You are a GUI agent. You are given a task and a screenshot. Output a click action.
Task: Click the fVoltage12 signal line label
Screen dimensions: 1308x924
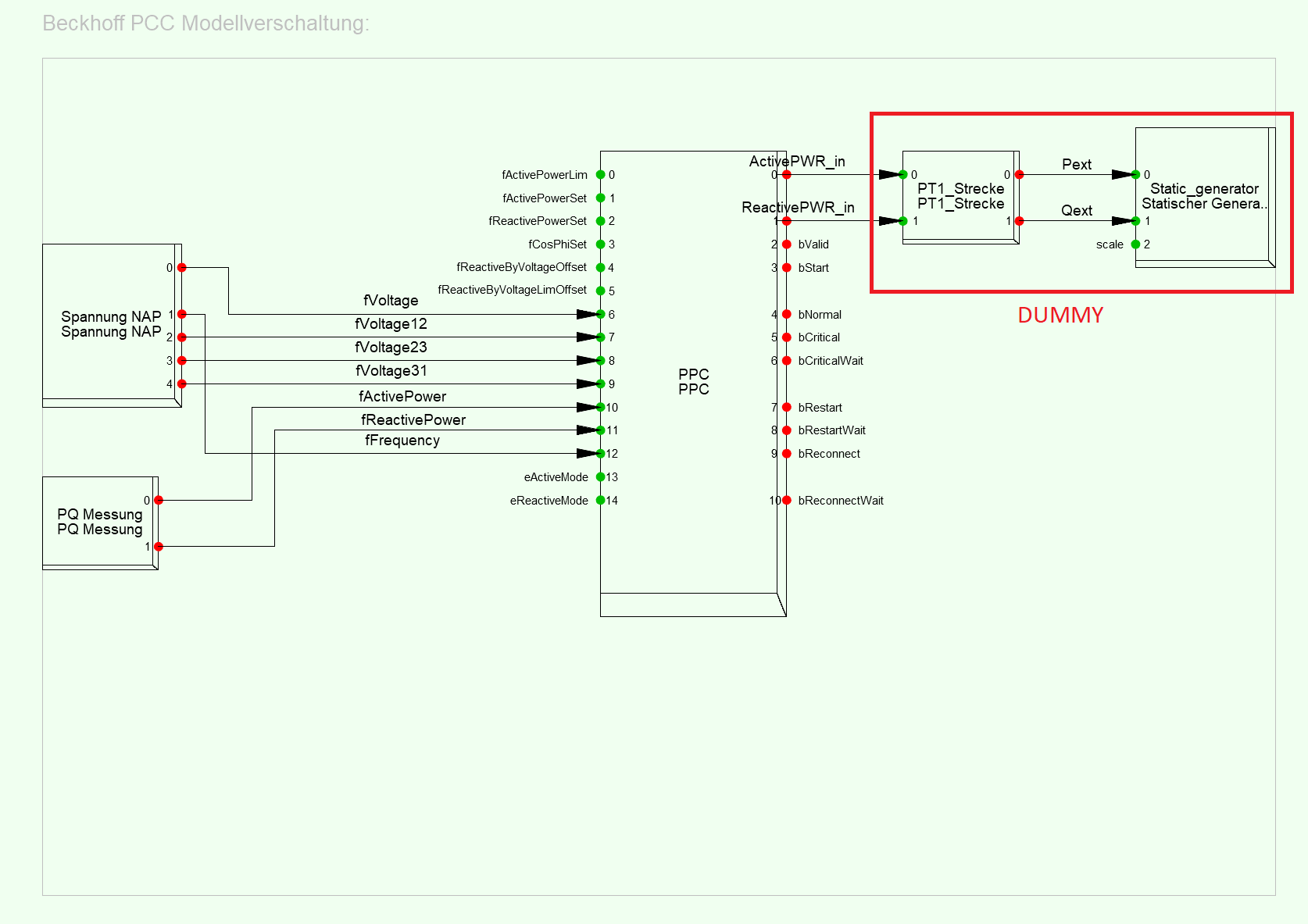coord(391,324)
